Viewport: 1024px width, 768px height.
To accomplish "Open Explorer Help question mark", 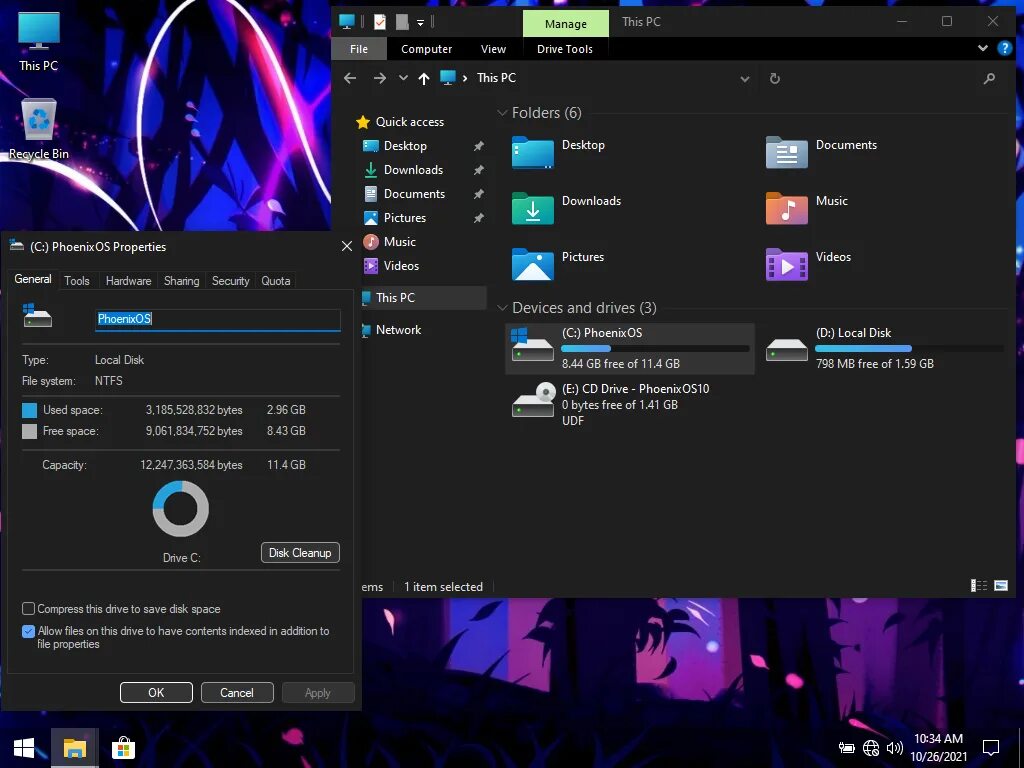I will pyautogui.click(x=1004, y=48).
